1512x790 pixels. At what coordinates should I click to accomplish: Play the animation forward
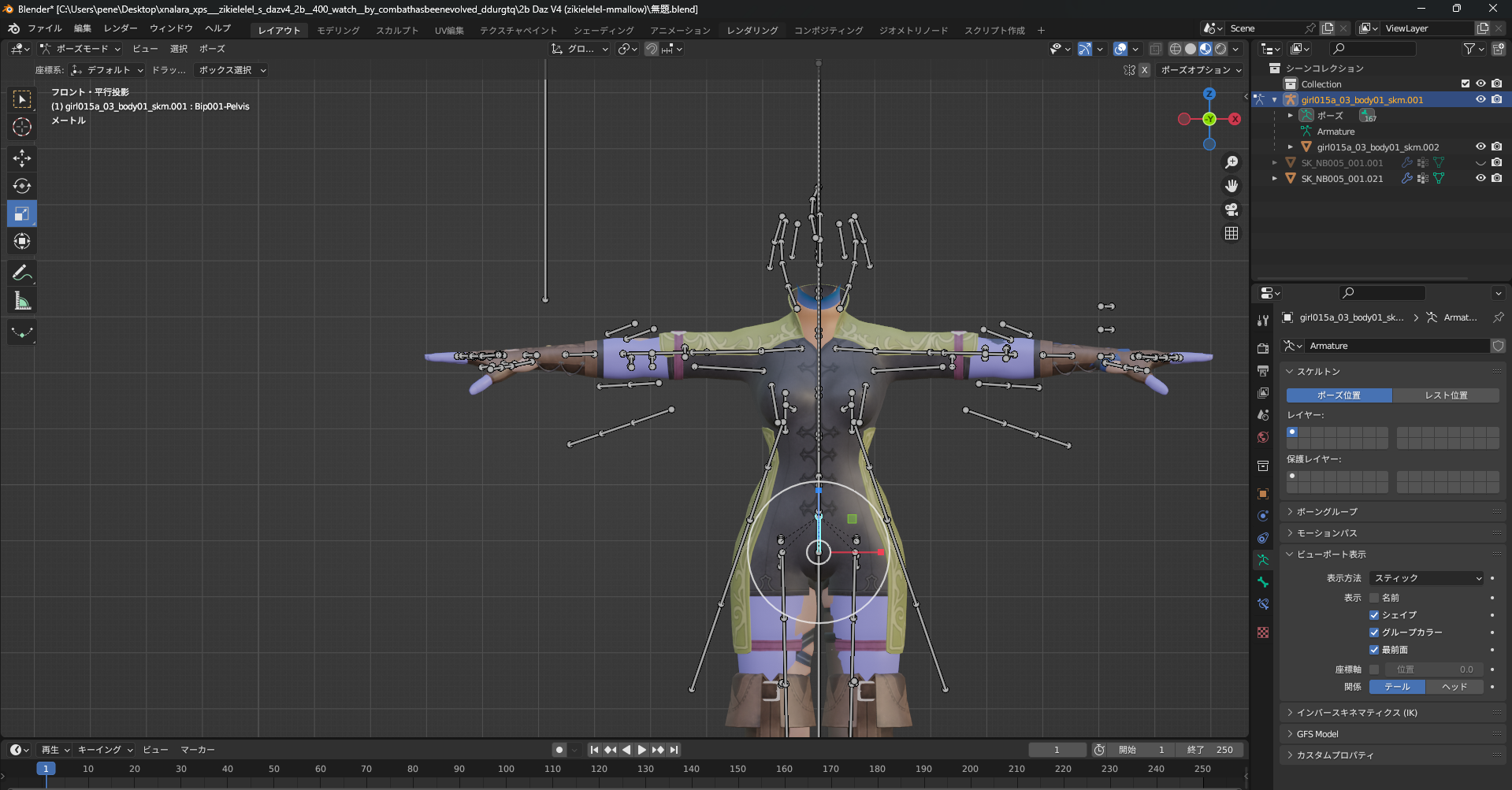click(642, 750)
